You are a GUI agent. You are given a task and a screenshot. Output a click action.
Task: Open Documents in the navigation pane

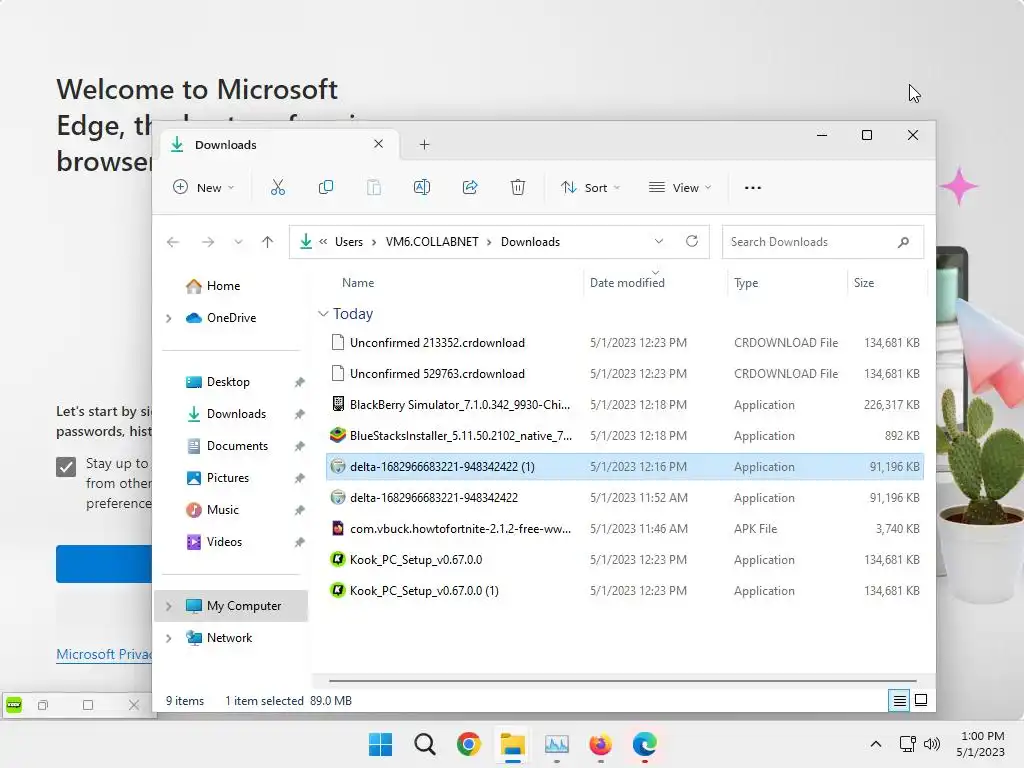(237, 446)
